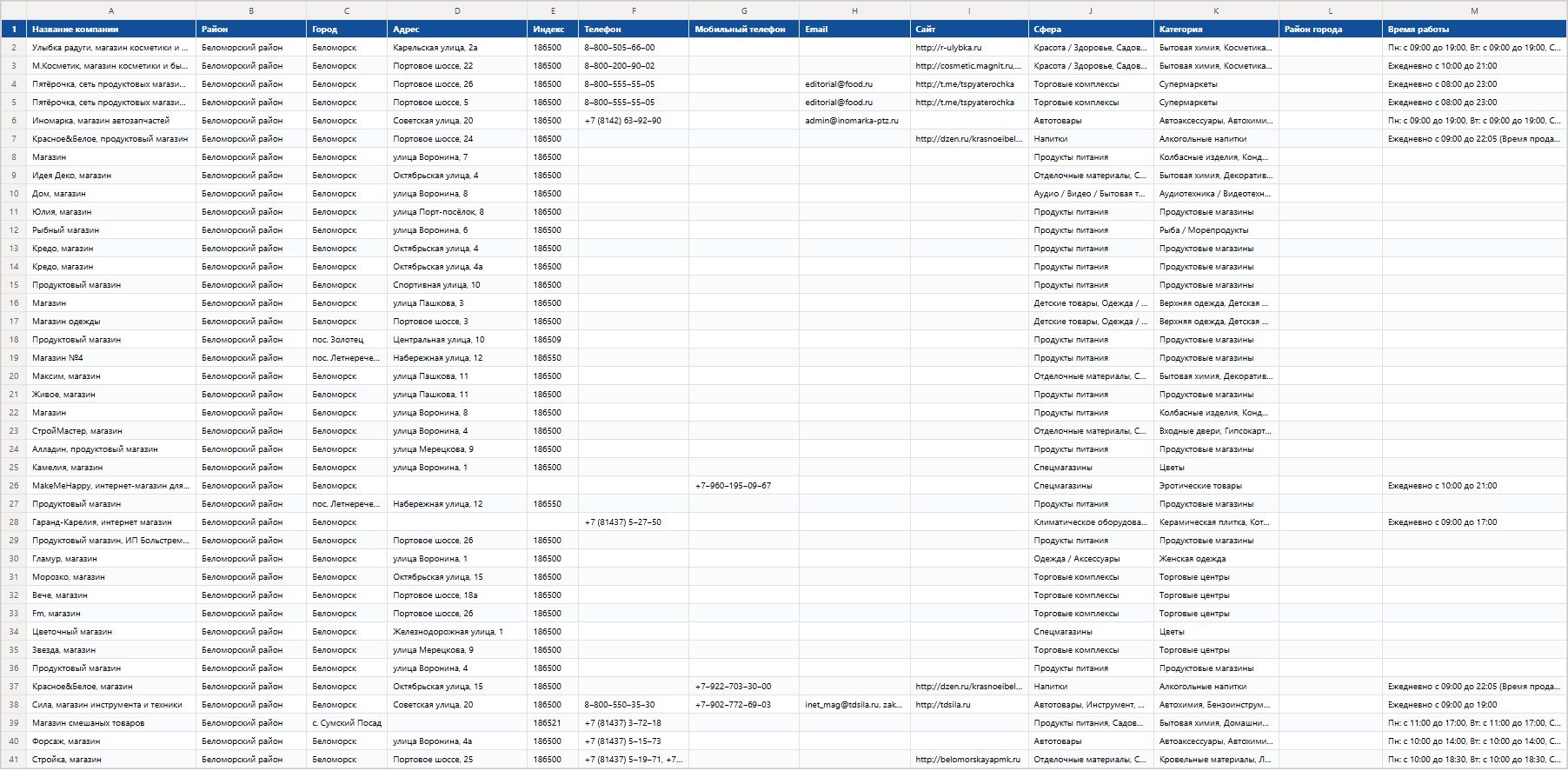Select cell 'Цветочный магазин'
Screen dimensions: 1568x784
[x=111, y=632]
